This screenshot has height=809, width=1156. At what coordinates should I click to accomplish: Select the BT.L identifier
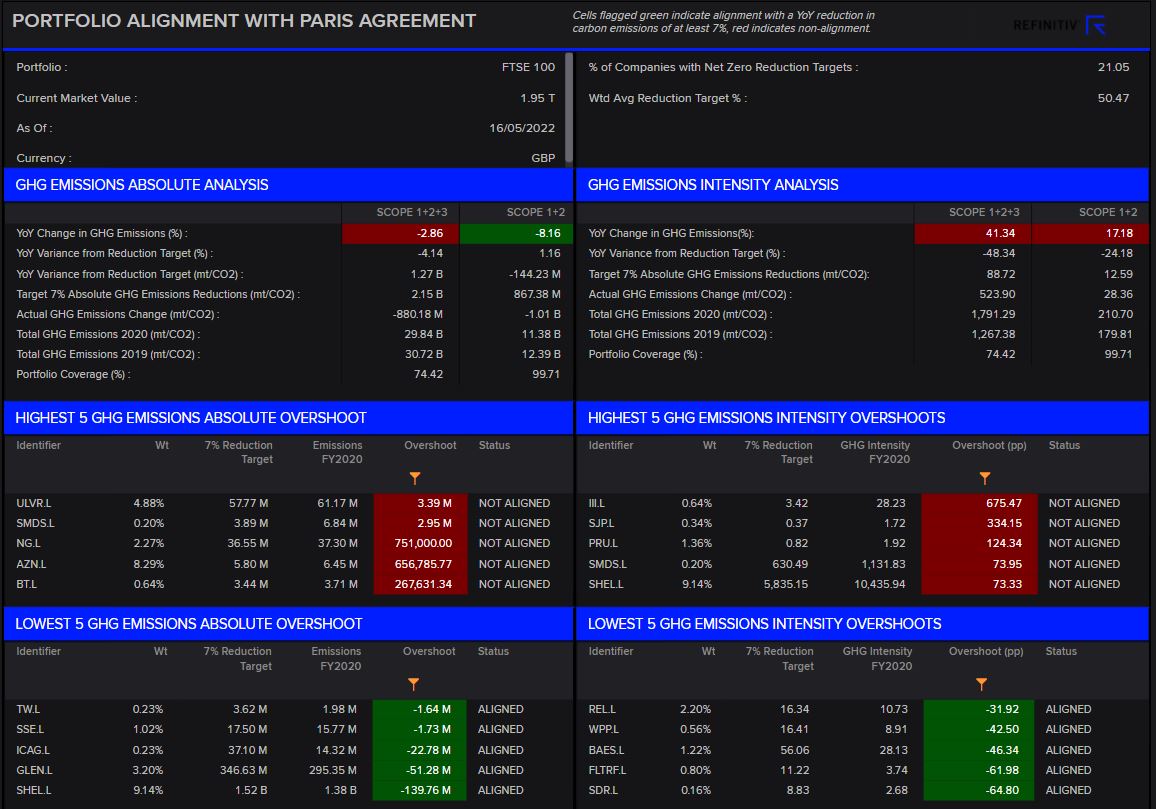coord(27,584)
